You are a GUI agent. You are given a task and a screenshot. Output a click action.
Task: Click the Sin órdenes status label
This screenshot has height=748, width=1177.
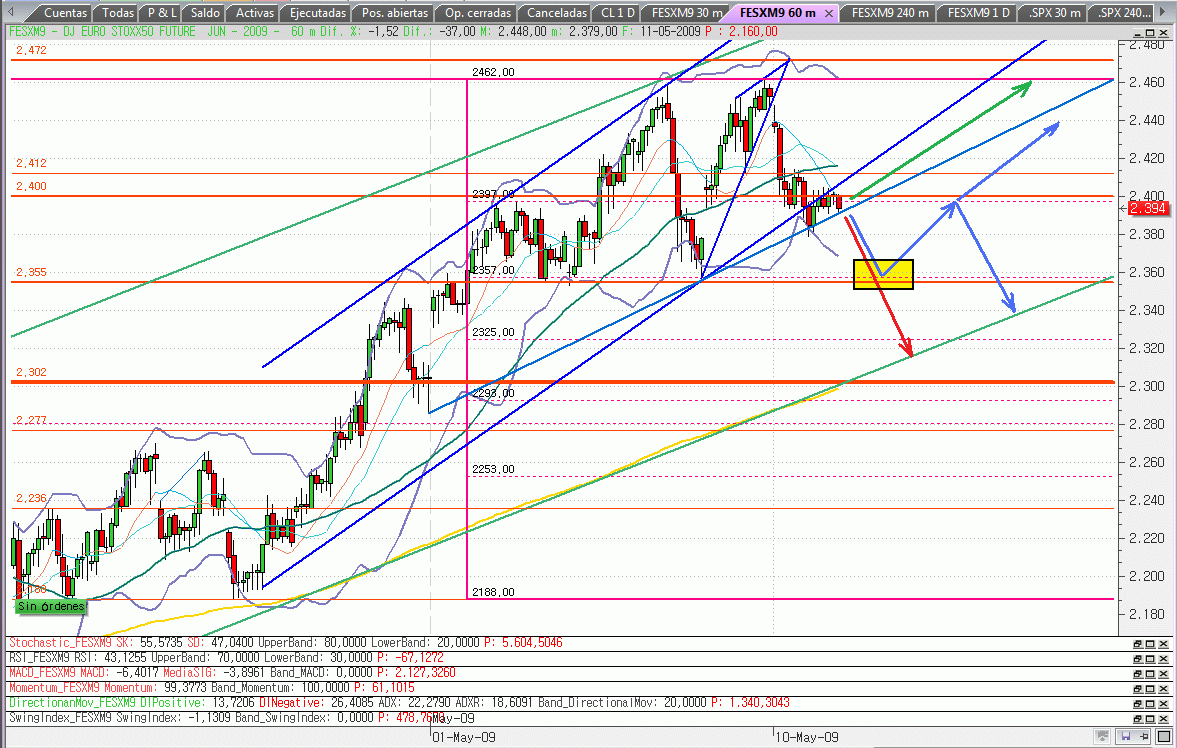51,606
